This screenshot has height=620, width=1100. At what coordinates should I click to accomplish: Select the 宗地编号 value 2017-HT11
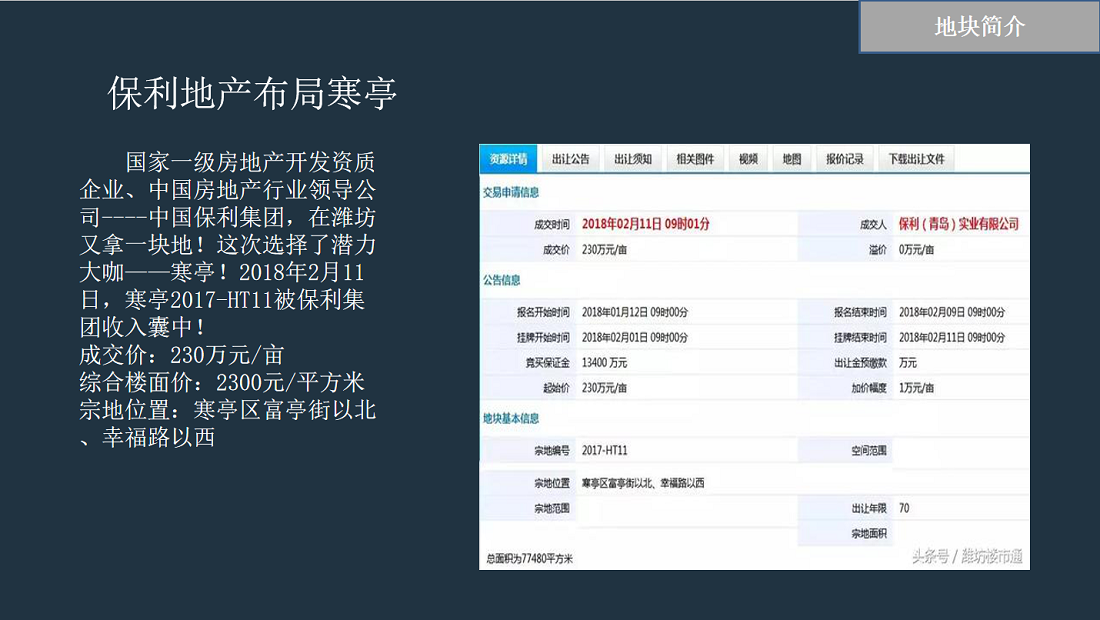605,450
